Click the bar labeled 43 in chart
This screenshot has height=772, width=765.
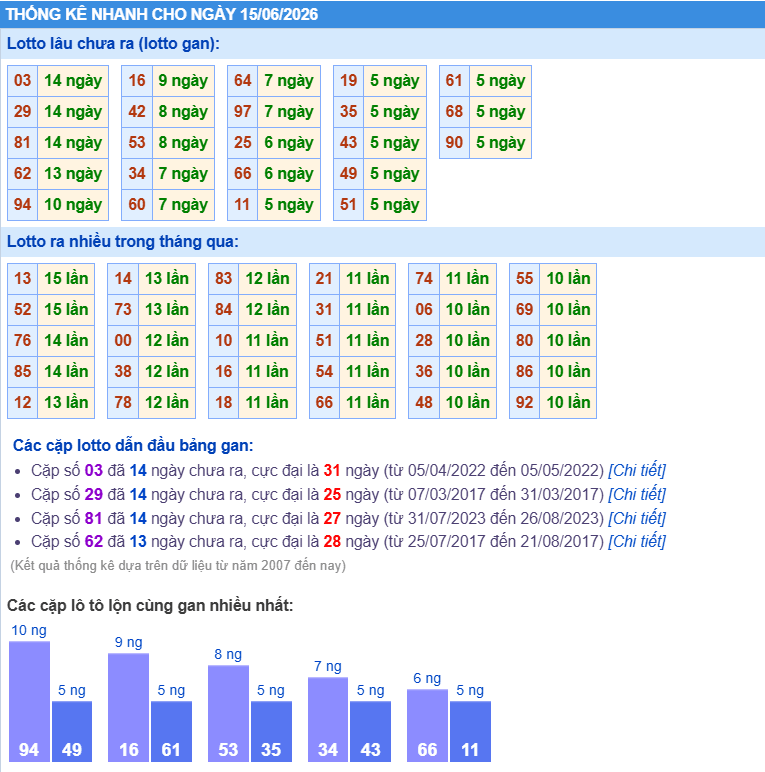click(x=371, y=731)
